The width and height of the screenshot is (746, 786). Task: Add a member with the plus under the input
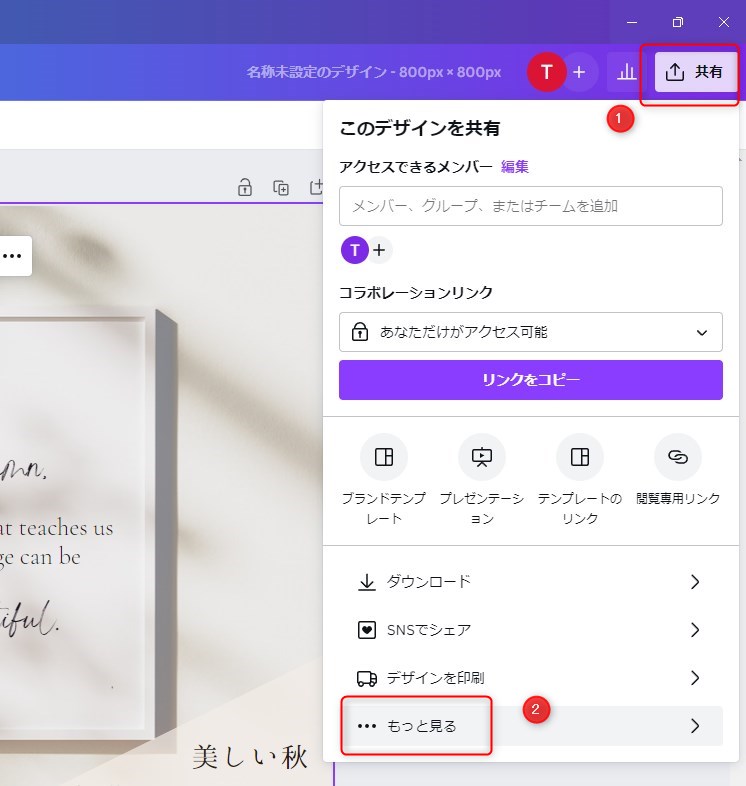(380, 250)
